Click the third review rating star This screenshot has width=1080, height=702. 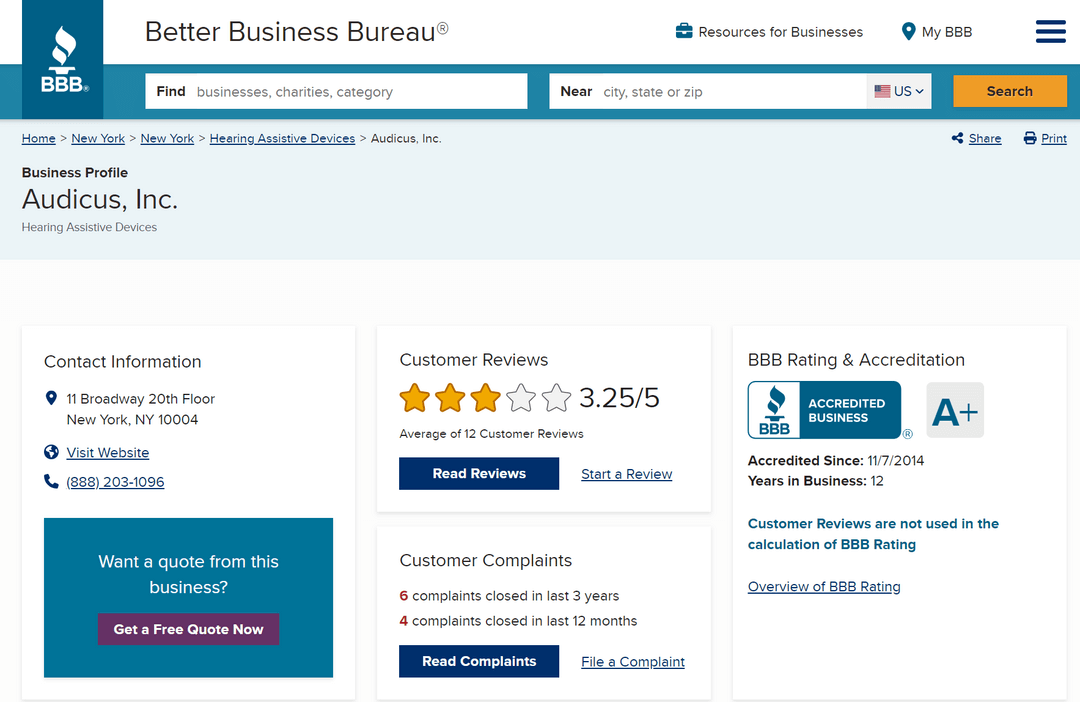[485, 398]
